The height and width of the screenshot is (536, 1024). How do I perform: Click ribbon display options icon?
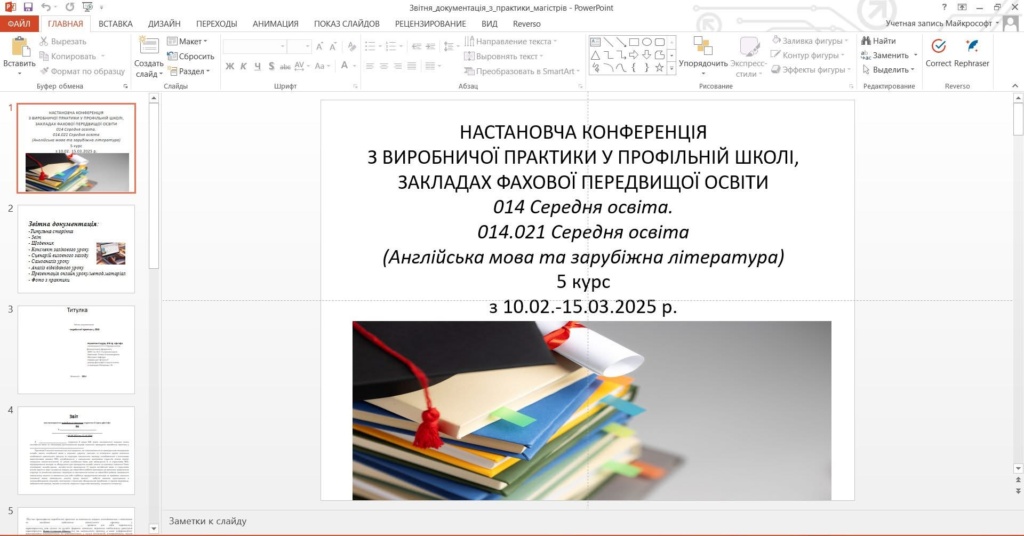pos(962,7)
